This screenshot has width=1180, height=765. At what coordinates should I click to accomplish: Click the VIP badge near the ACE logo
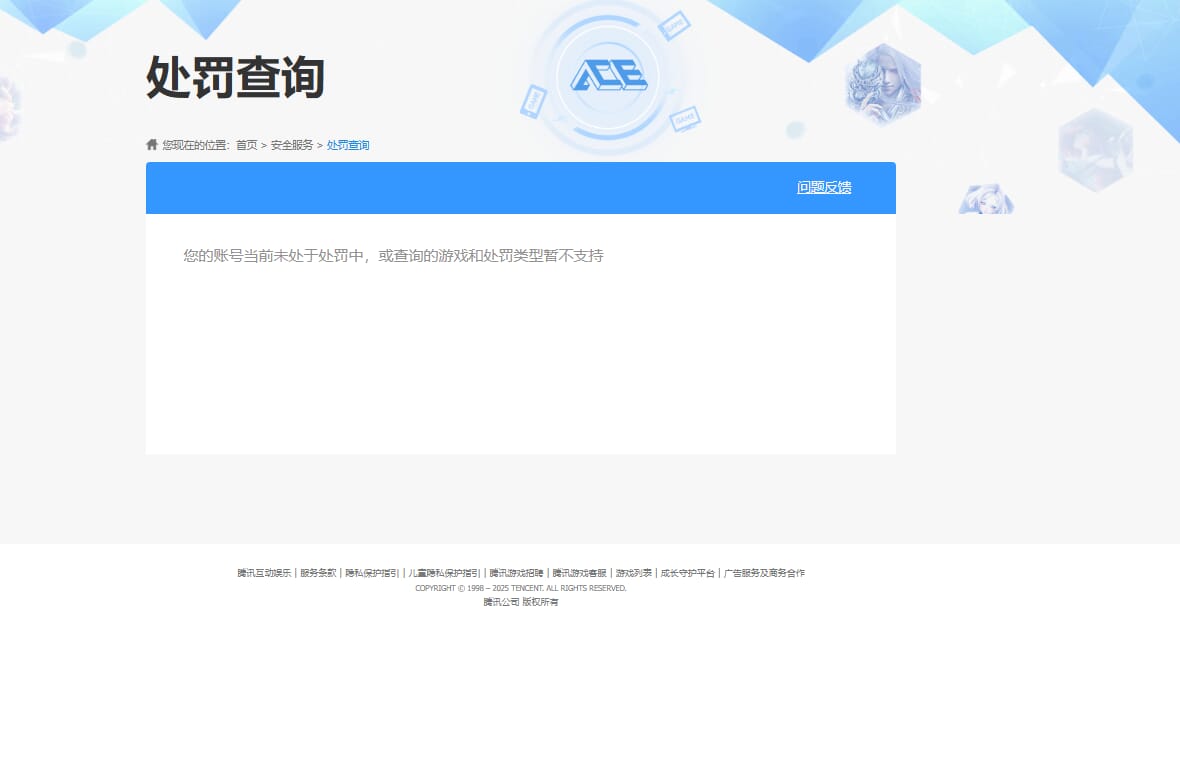[x=531, y=100]
